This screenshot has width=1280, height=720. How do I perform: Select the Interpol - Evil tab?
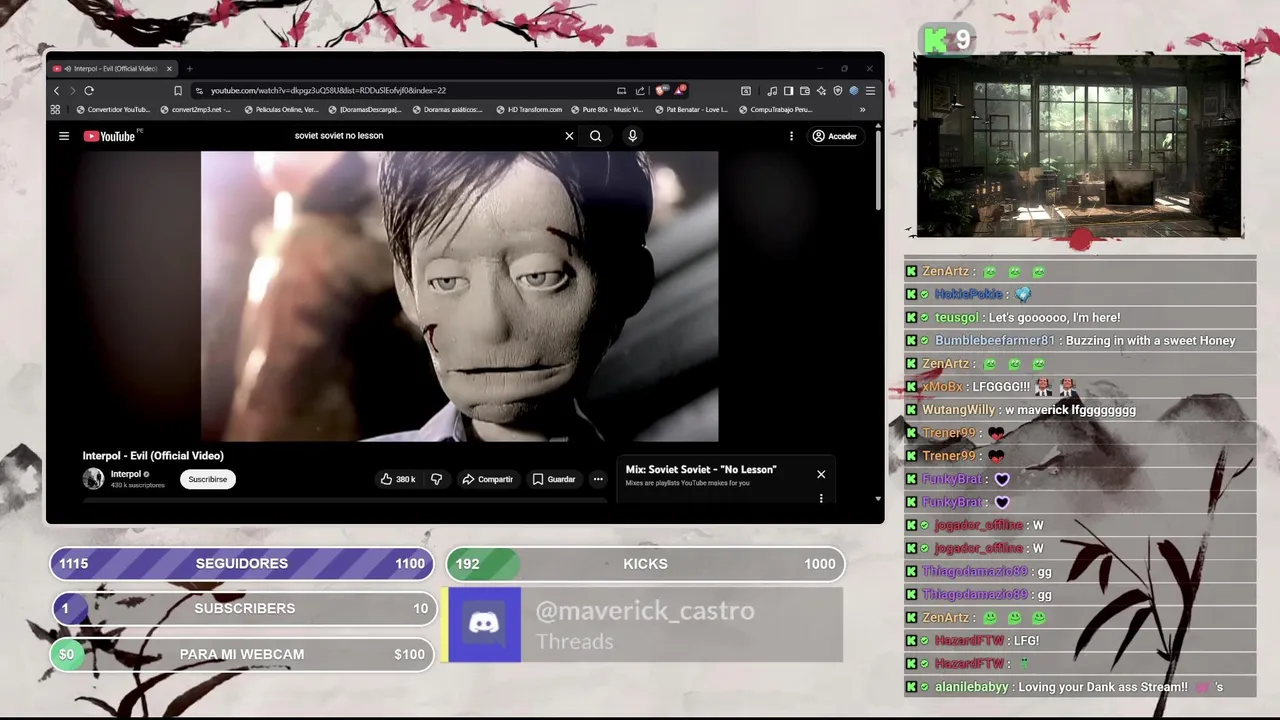[112, 69]
